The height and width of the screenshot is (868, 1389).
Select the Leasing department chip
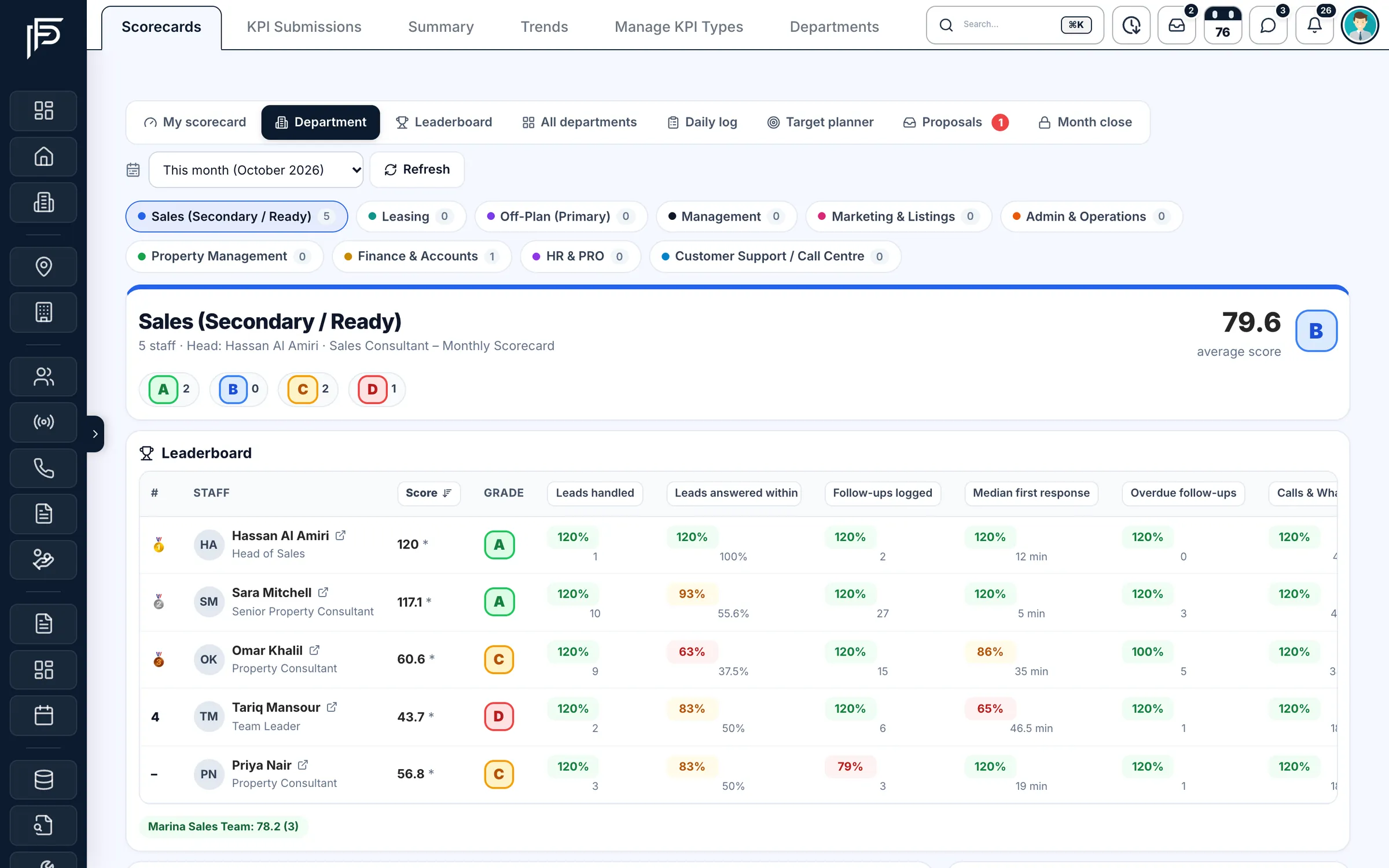(410, 216)
